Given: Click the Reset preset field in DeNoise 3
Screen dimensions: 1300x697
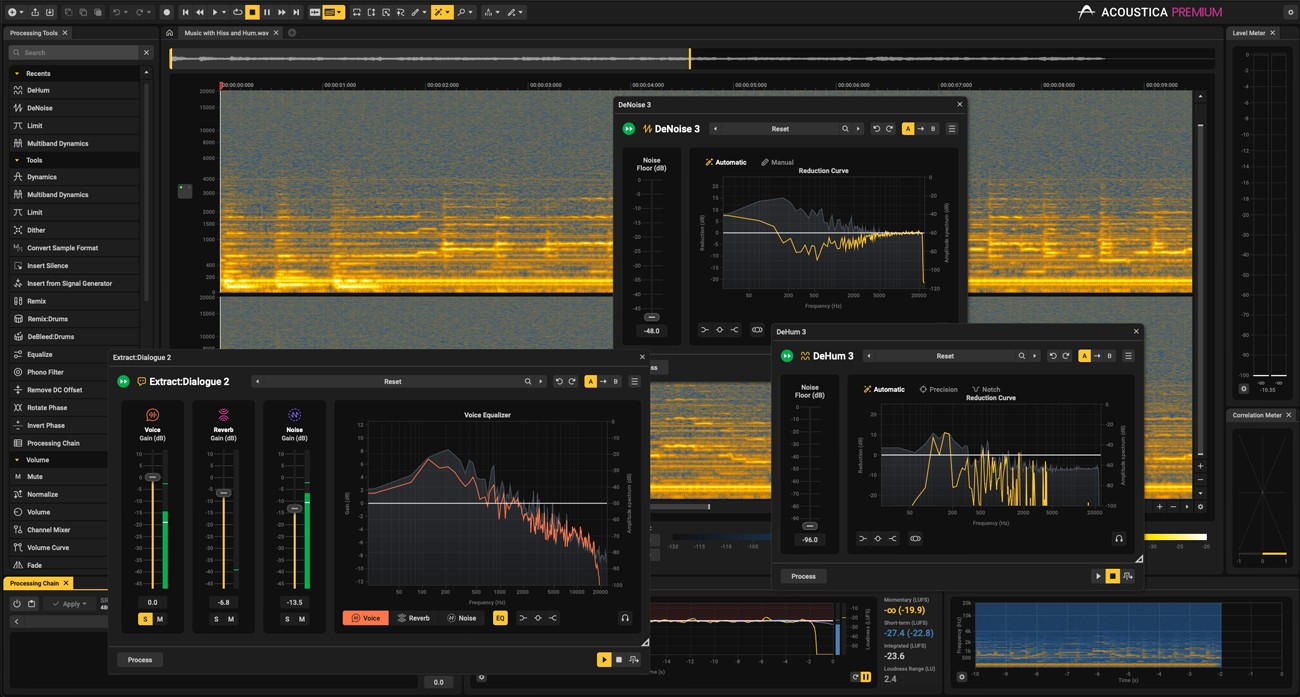Looking at the screenshot, I should [x=780, y=129].
